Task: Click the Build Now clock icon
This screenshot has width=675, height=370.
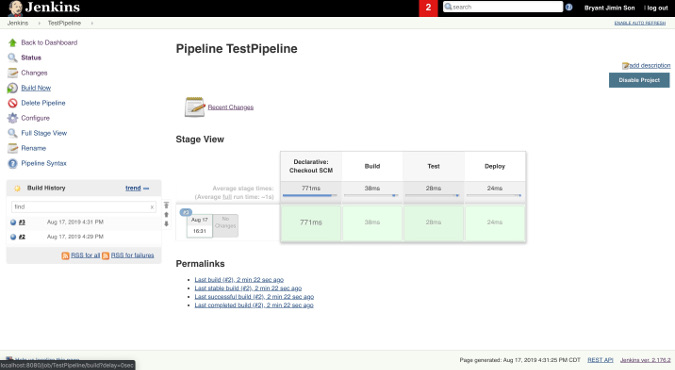Action: pos(12,88)
